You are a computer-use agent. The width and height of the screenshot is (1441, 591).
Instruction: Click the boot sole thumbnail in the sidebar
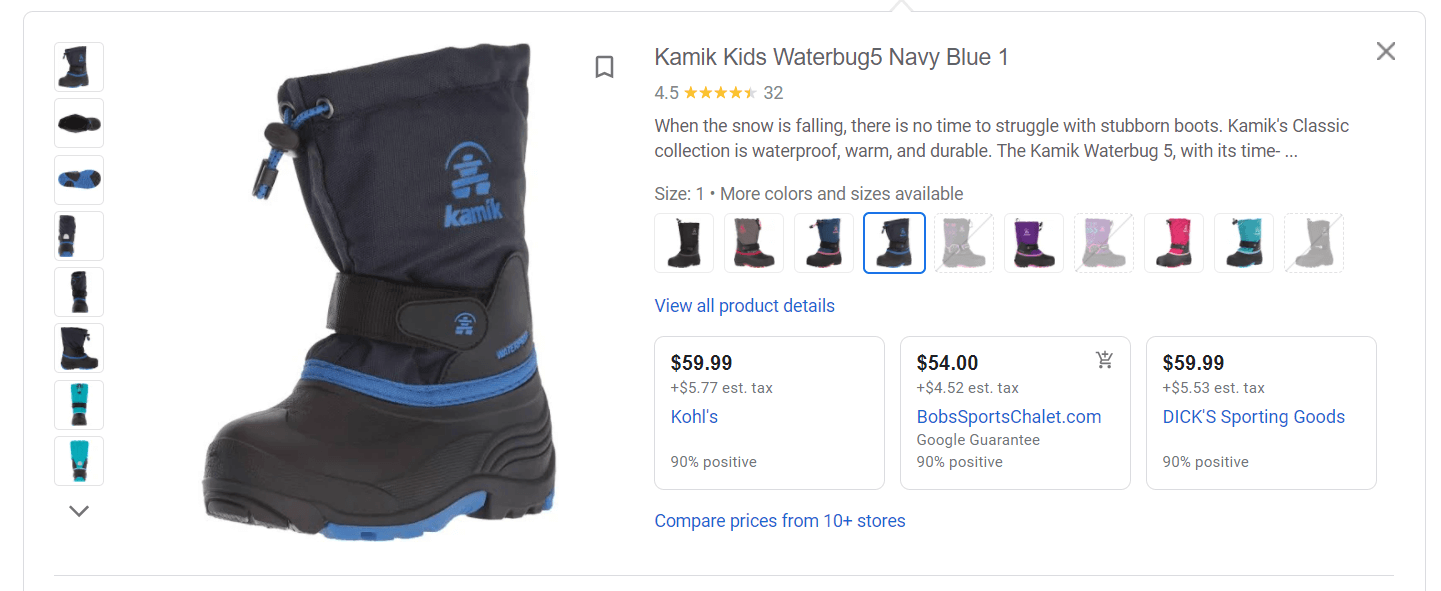click(x=78, y=179)
